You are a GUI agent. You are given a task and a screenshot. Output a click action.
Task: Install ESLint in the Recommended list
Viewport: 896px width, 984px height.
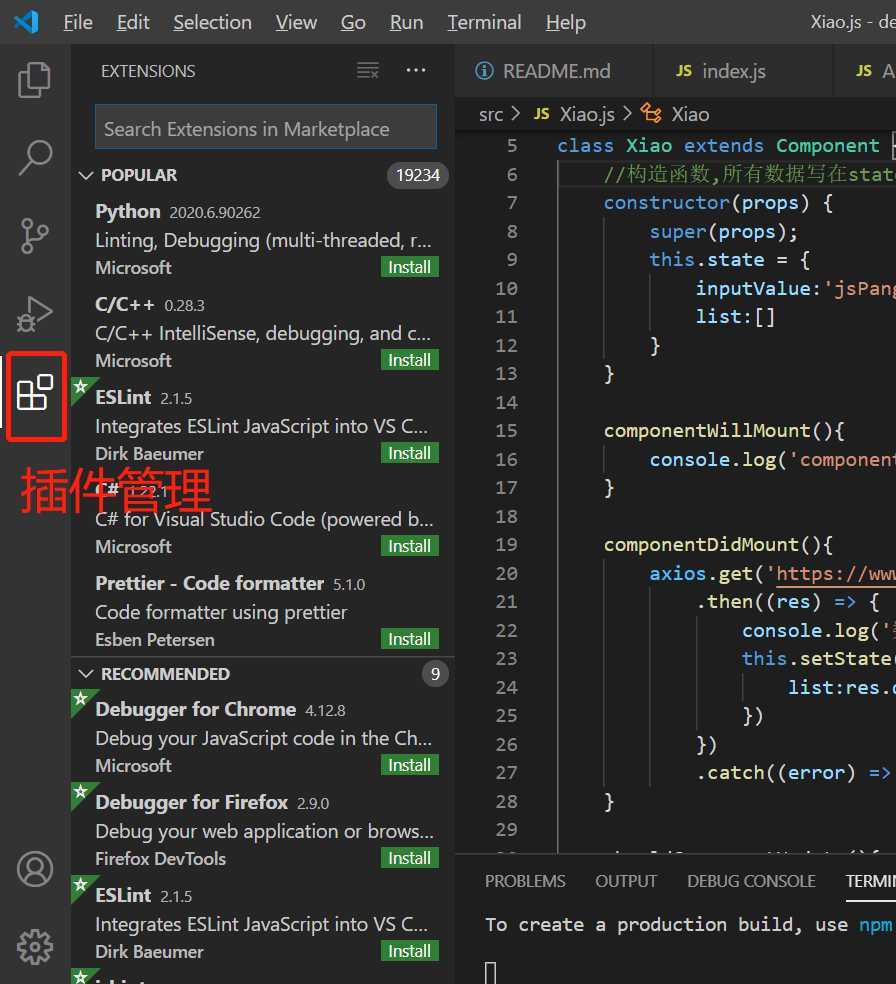[x=409, y=951]
